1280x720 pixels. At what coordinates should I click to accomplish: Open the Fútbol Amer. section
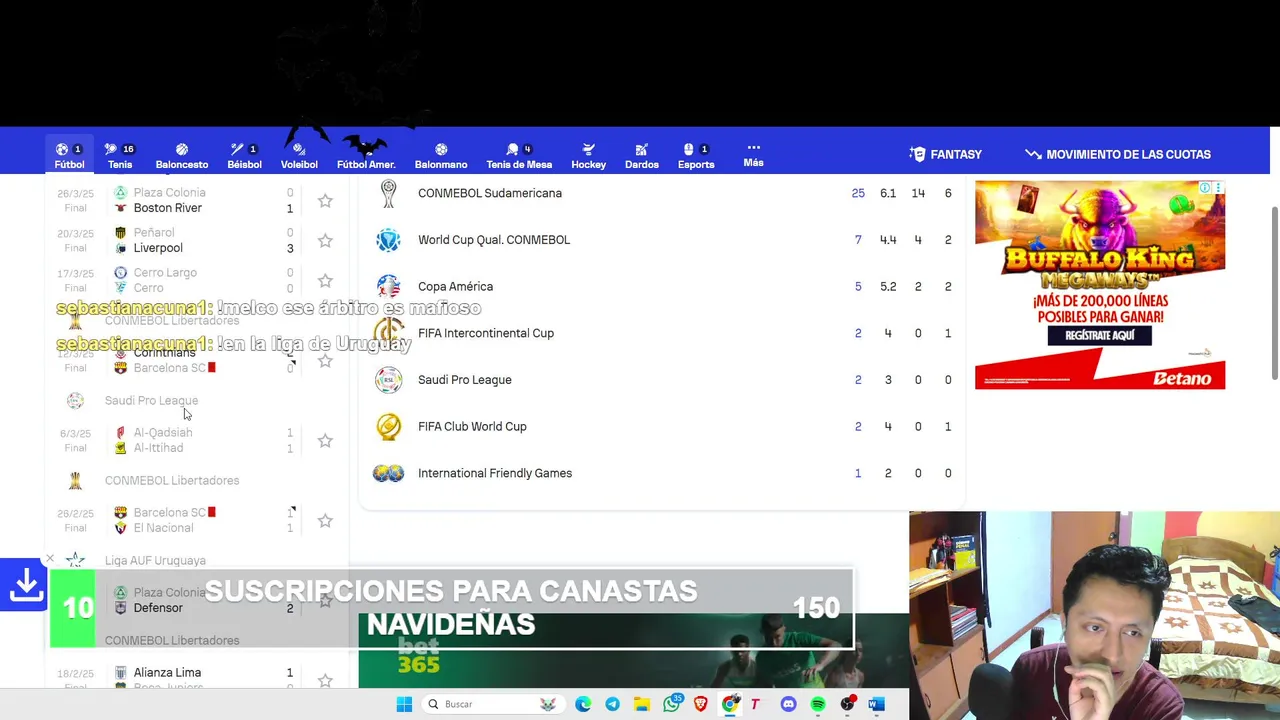(x=366, y=155)
